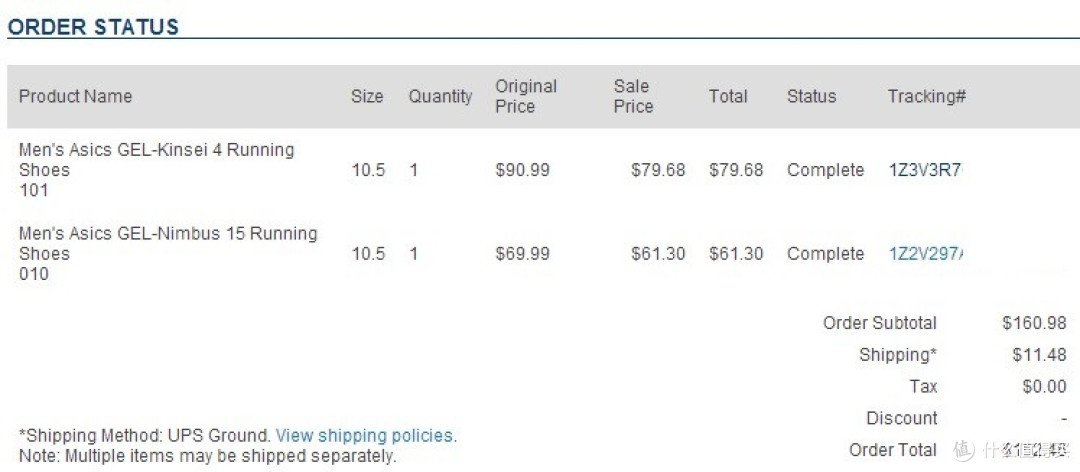Click the Status column header

(x=811, y=96)
